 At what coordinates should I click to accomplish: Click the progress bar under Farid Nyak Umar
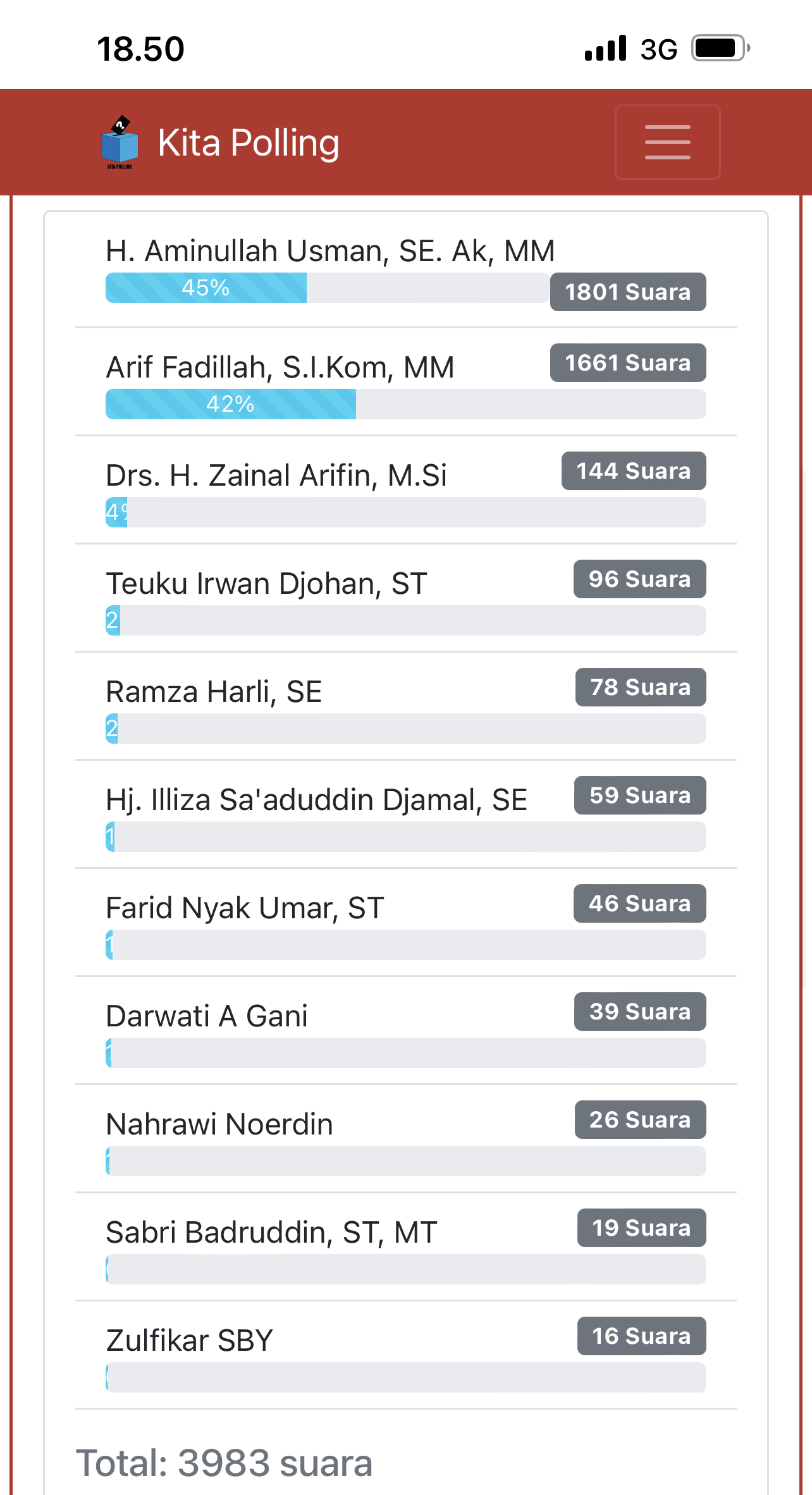tap(405, 945)
